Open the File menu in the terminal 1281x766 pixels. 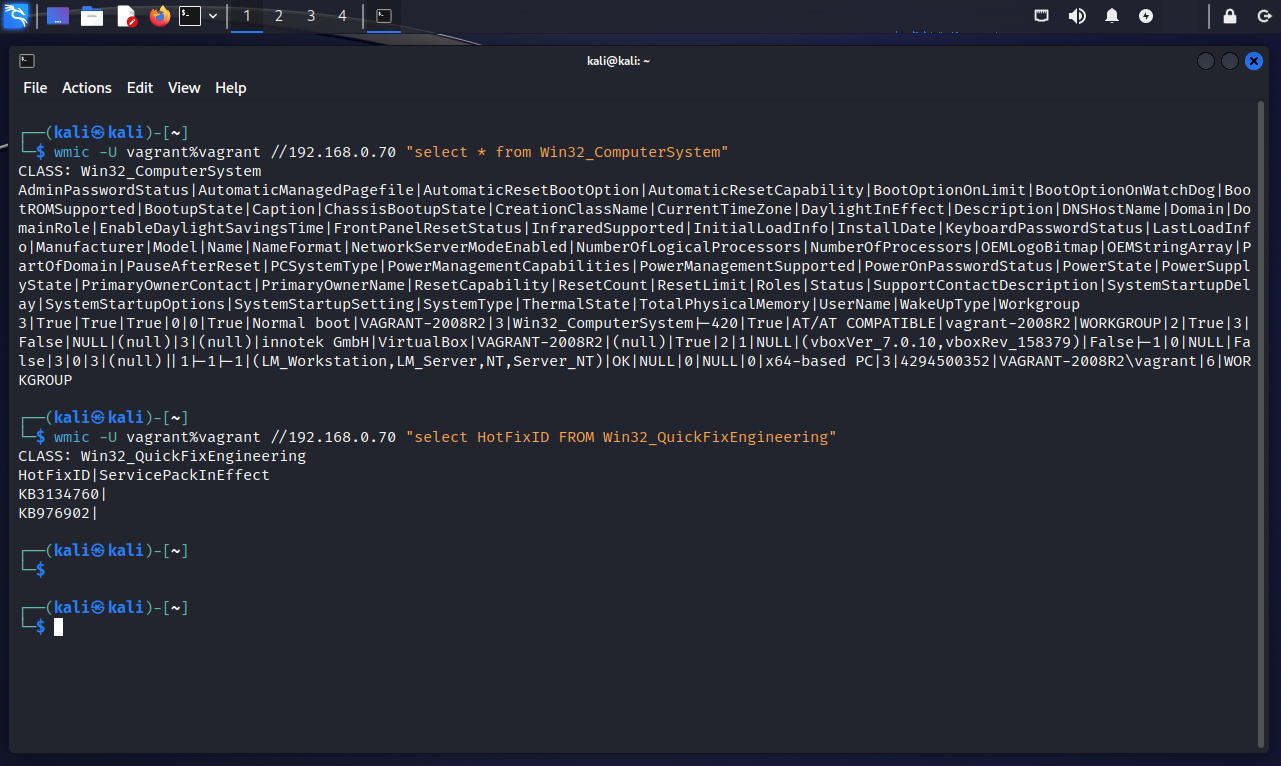pyautogui.click(x=35, y=88)
